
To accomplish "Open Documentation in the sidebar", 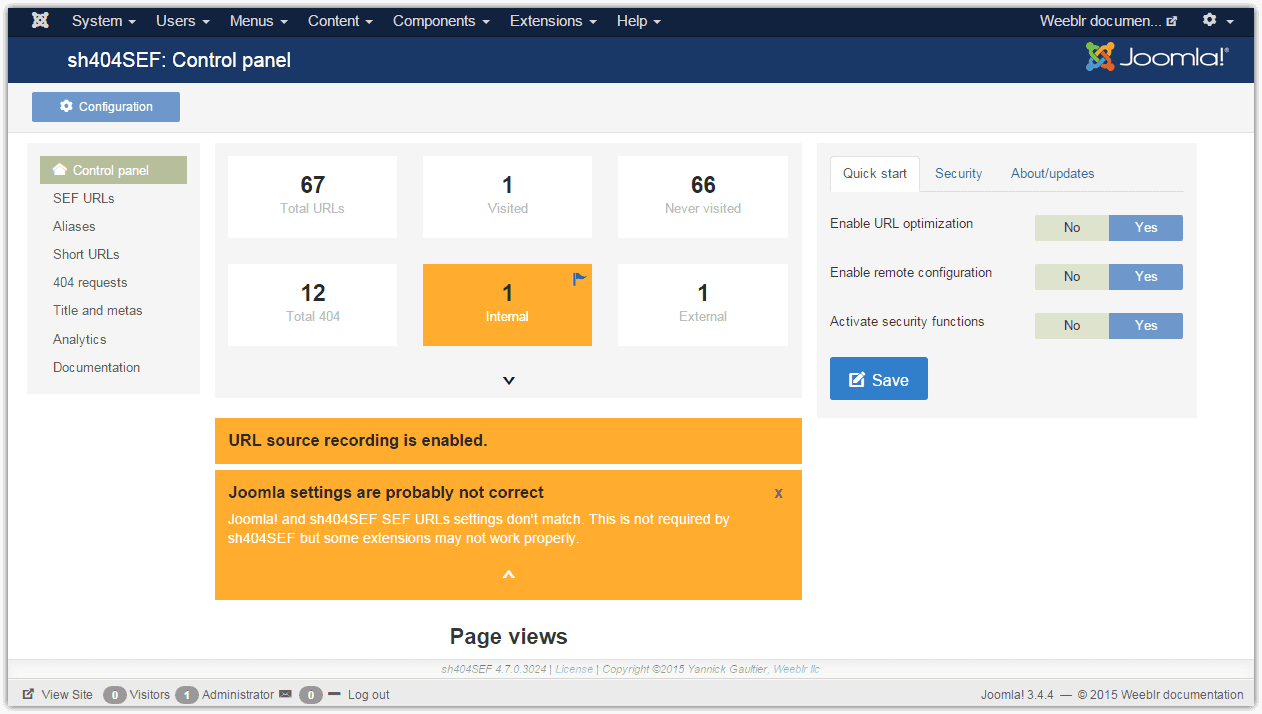I will click(x=97, y=367).
